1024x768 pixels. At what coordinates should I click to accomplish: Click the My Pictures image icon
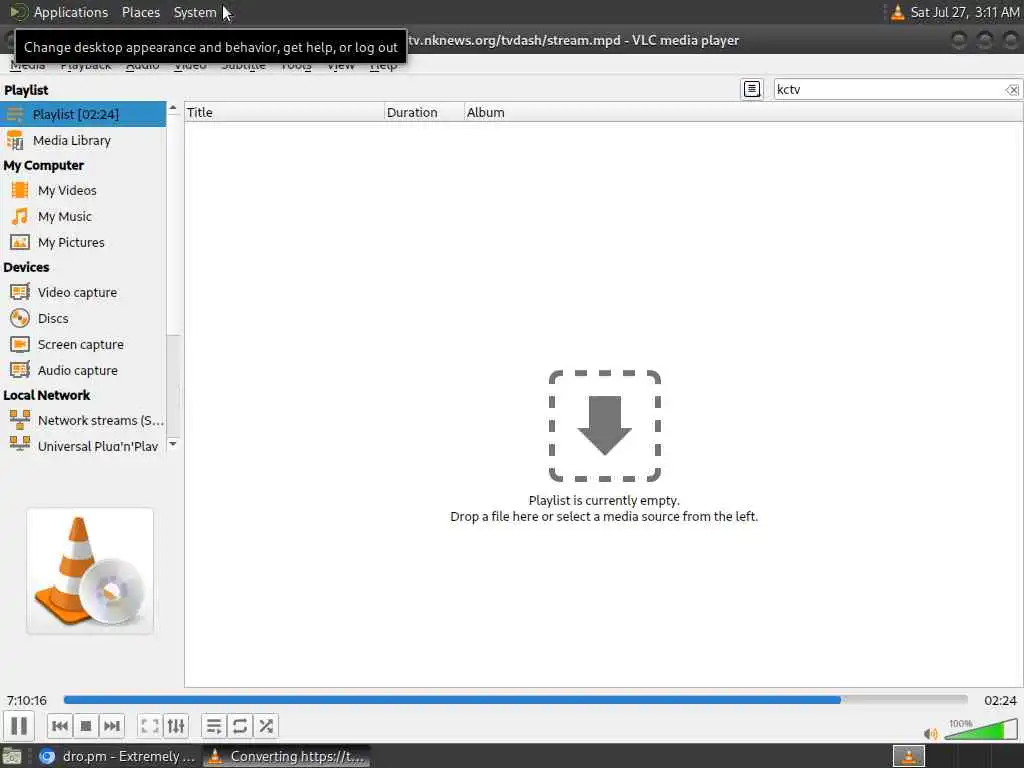(x=20, y=242)
